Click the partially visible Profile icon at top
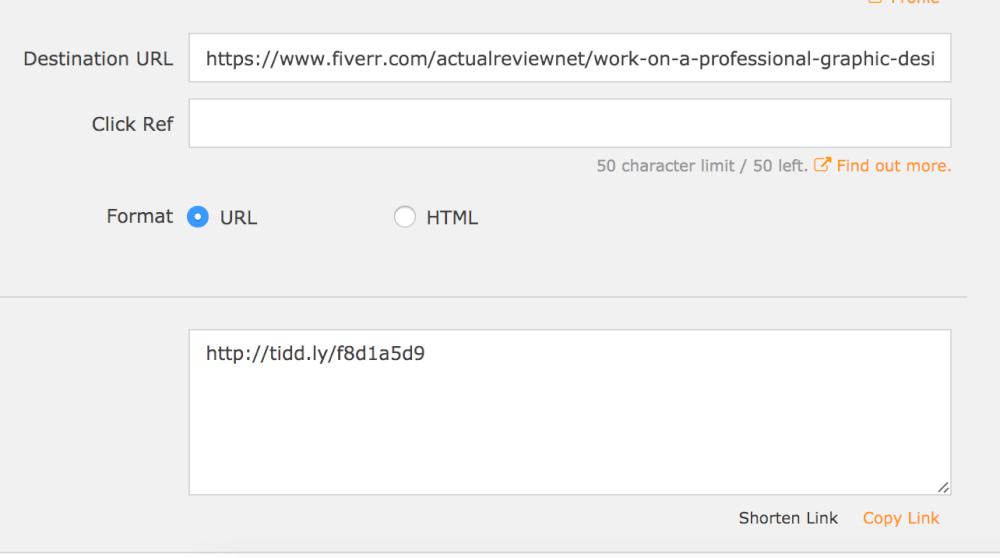Screen dimensions: 1000x558 point(875,1)
